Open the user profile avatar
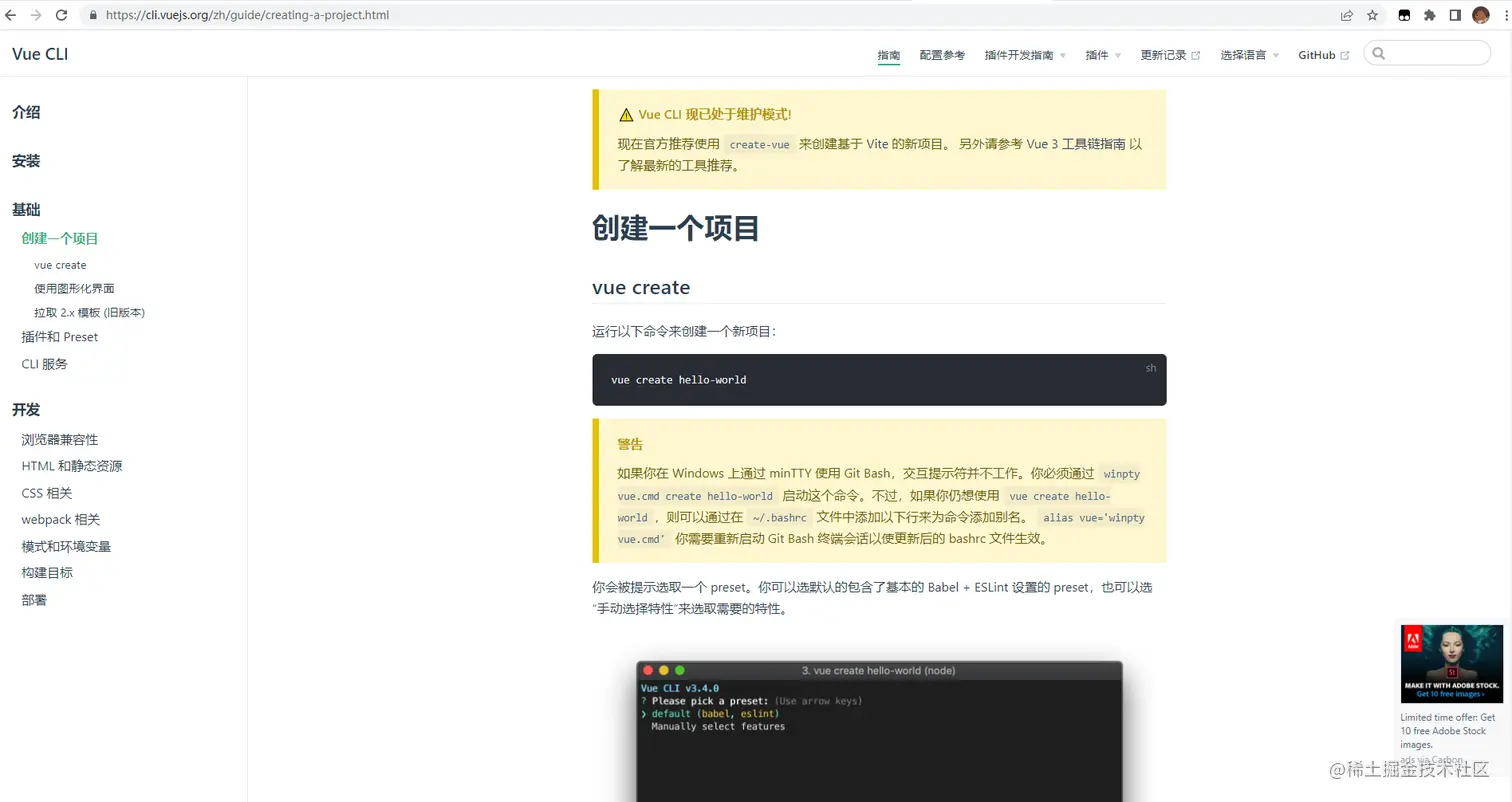This screenshot has height=802, width=1512. [x=1481, y=15]
